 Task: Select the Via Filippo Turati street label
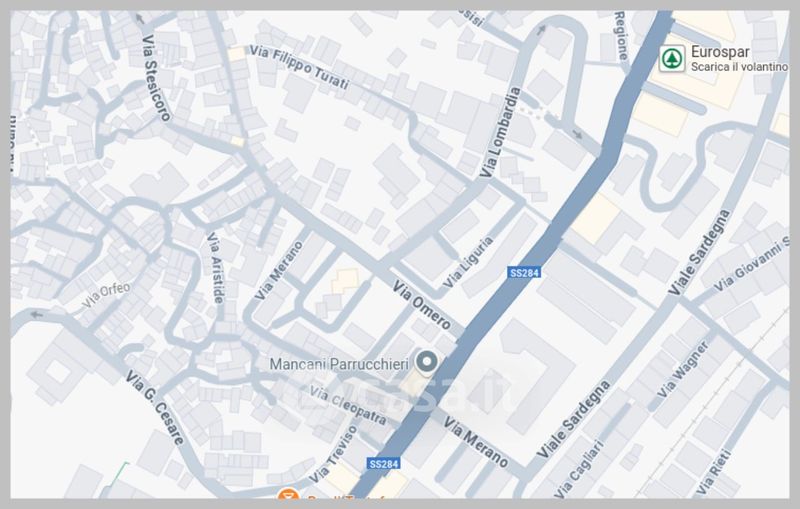[x=299, y=67]
